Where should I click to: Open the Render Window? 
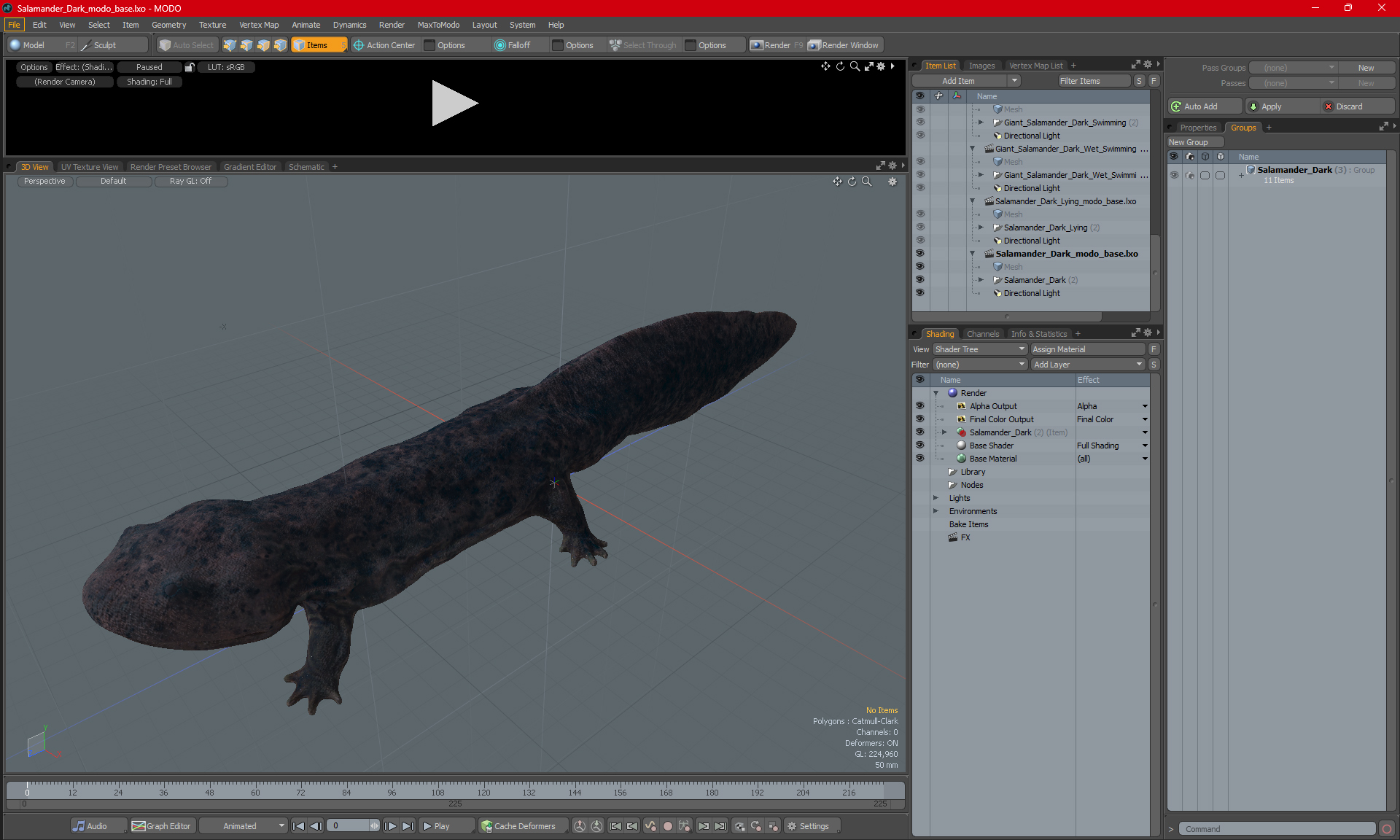click(x=844, y=45)
